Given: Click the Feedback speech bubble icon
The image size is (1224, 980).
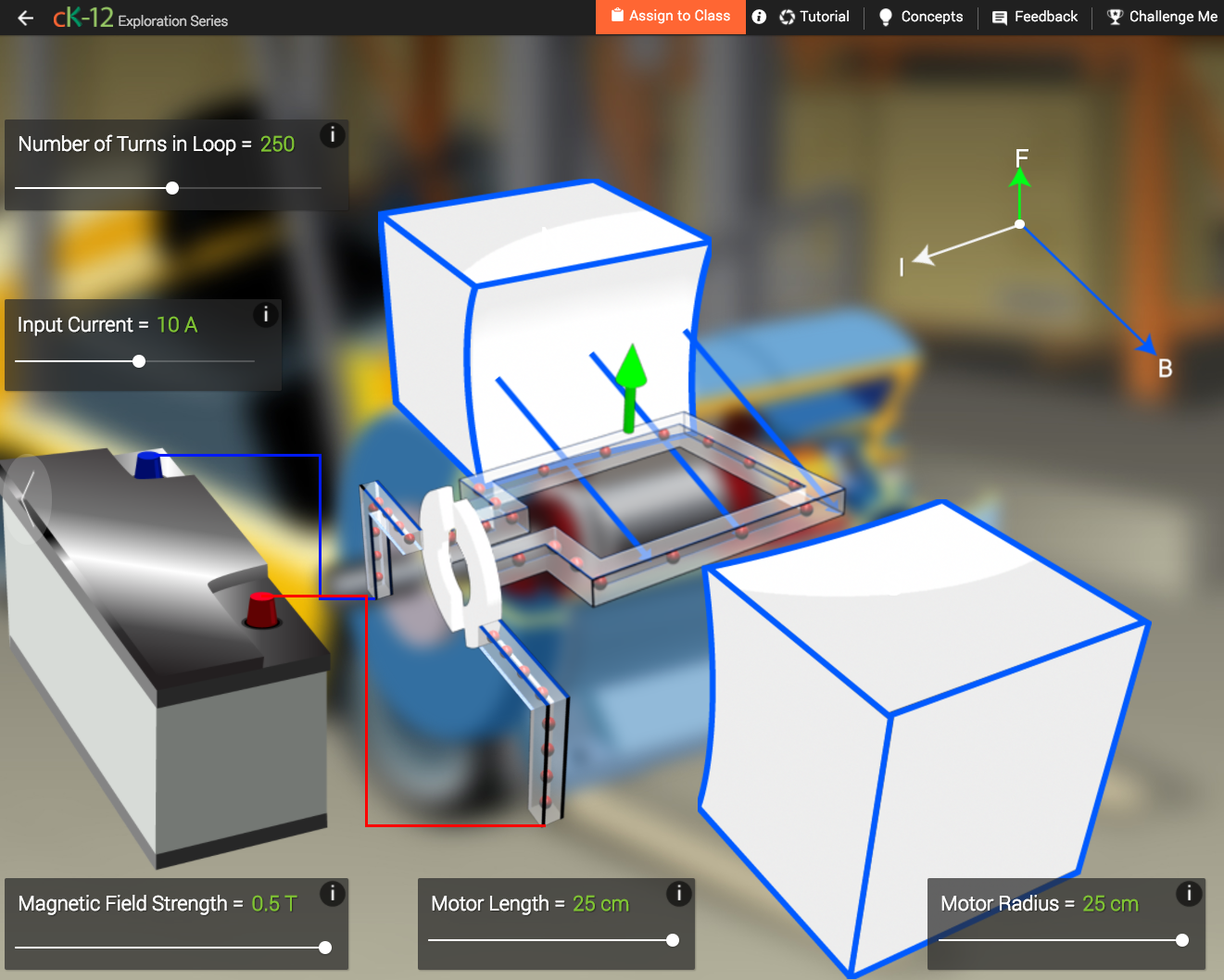Looking at the screenshot, I should tap(1000, 17).
